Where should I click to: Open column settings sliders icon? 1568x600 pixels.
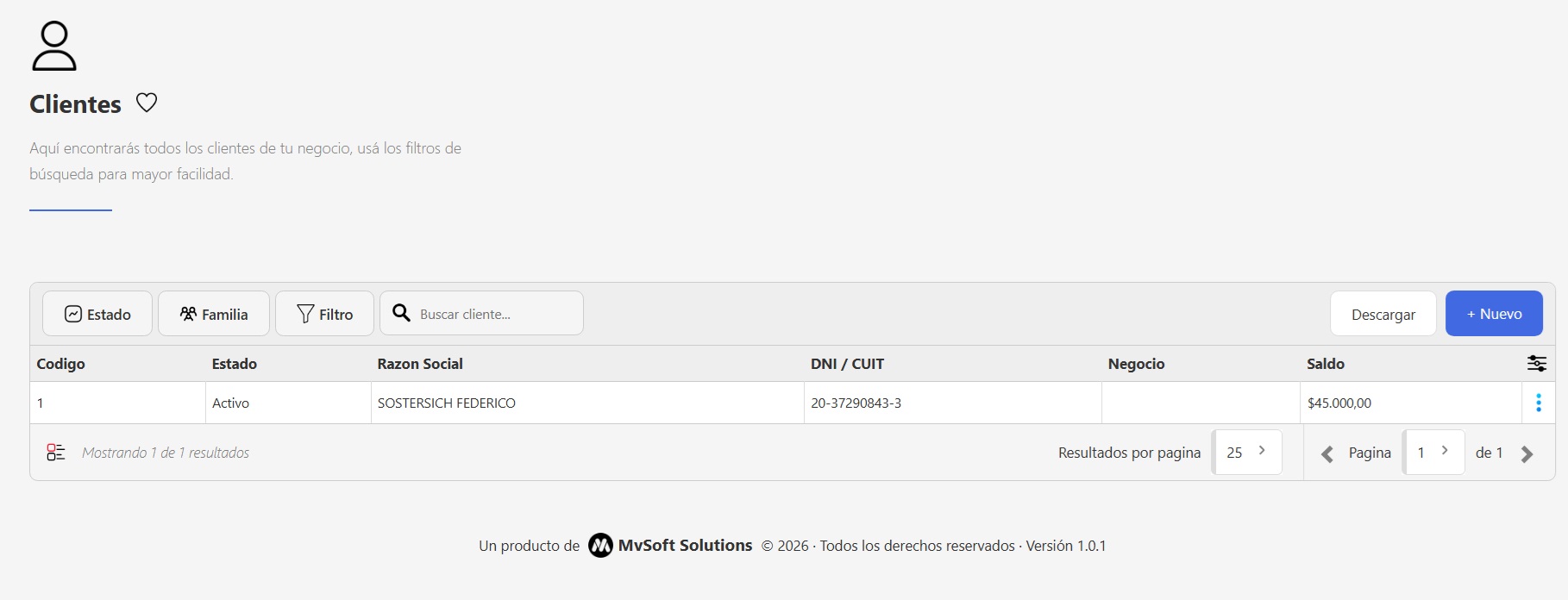coord(1536,364)
